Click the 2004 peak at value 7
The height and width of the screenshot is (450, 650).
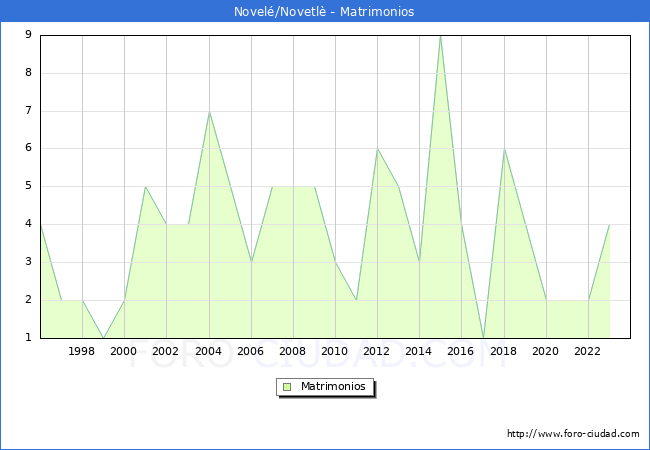pos(209,111)
